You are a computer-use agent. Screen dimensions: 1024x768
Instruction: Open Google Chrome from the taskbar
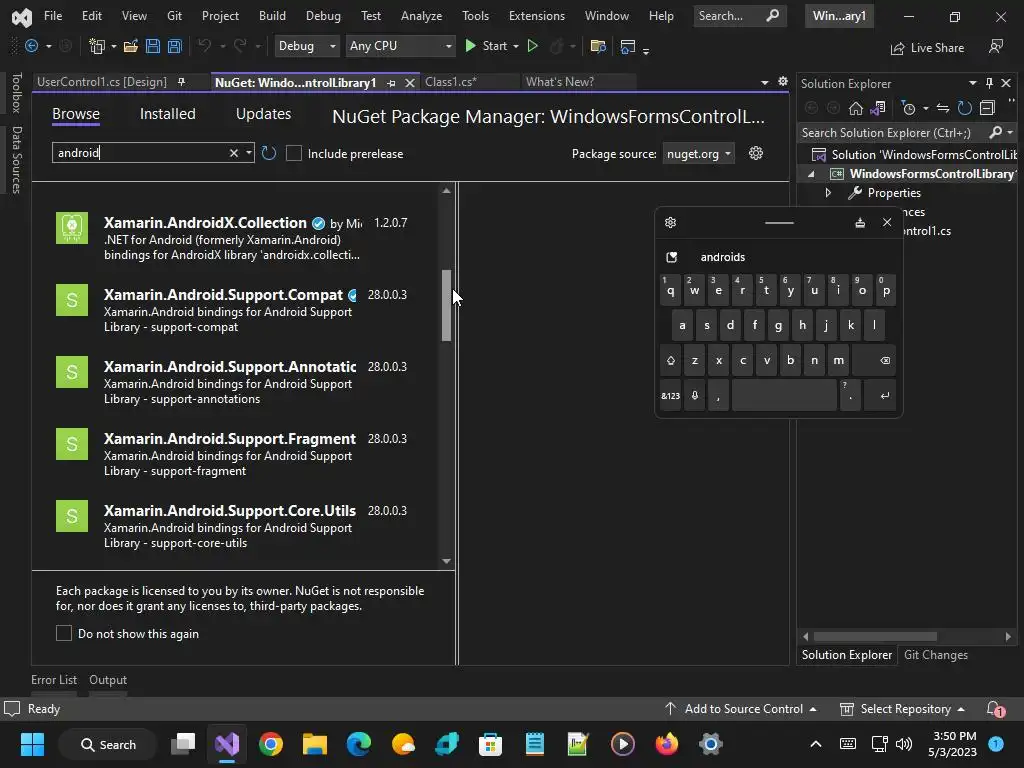[x=271, y=744]
